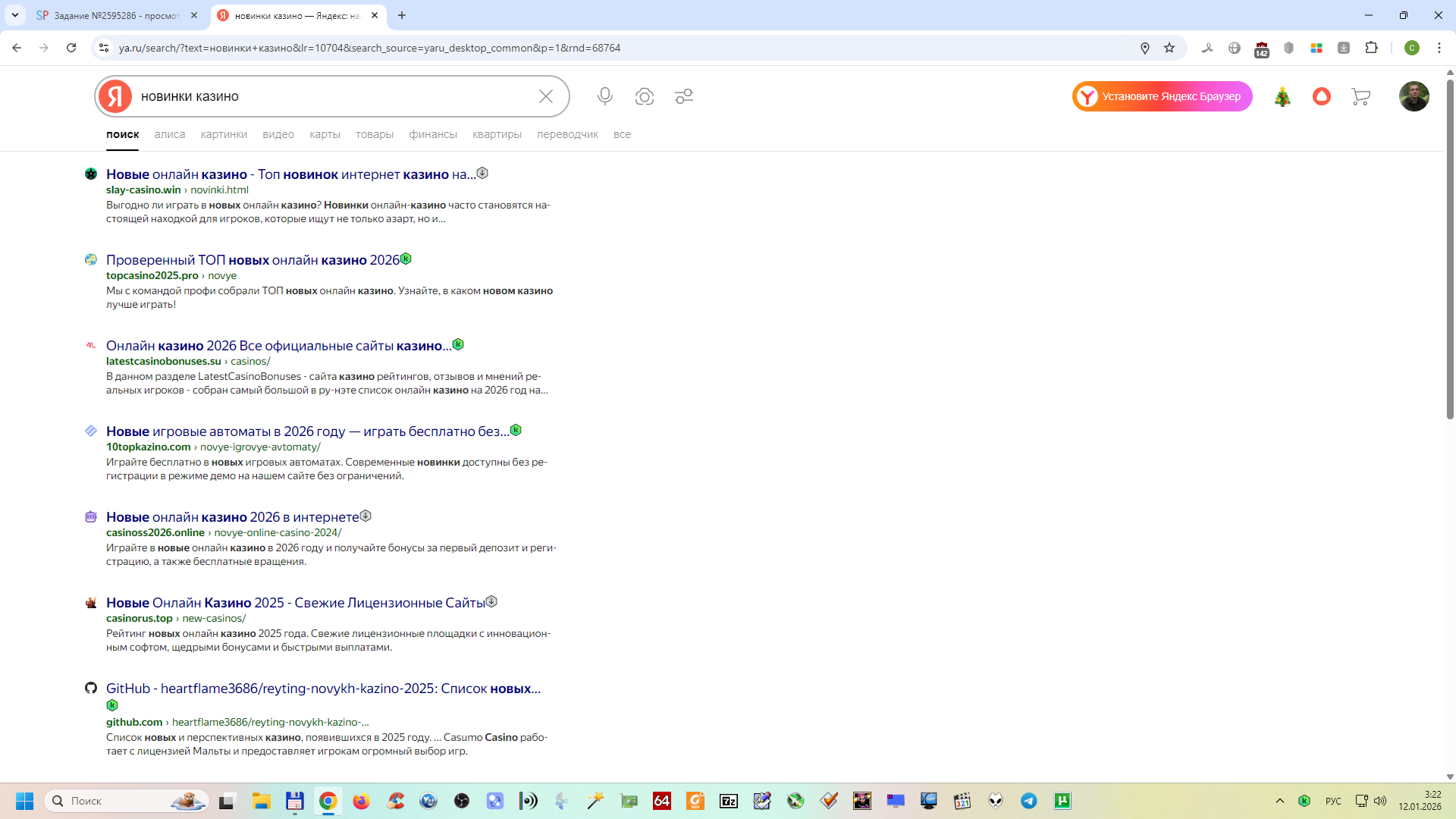Switch to the видео search tab
The width and height of the screenshot is (1456, 819).
(278, 134)
